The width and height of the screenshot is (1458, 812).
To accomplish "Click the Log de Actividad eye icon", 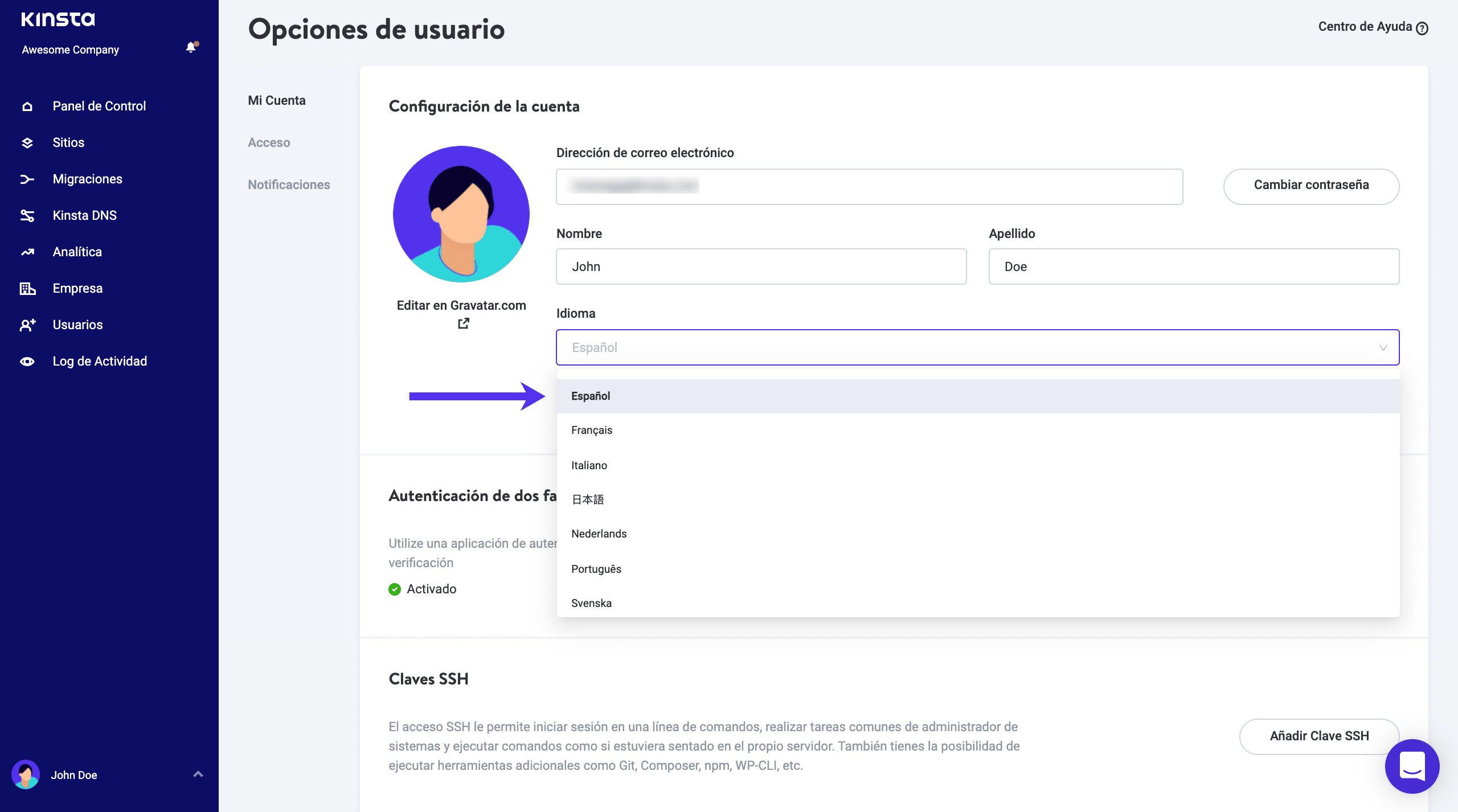I will (x=27, y=360).
